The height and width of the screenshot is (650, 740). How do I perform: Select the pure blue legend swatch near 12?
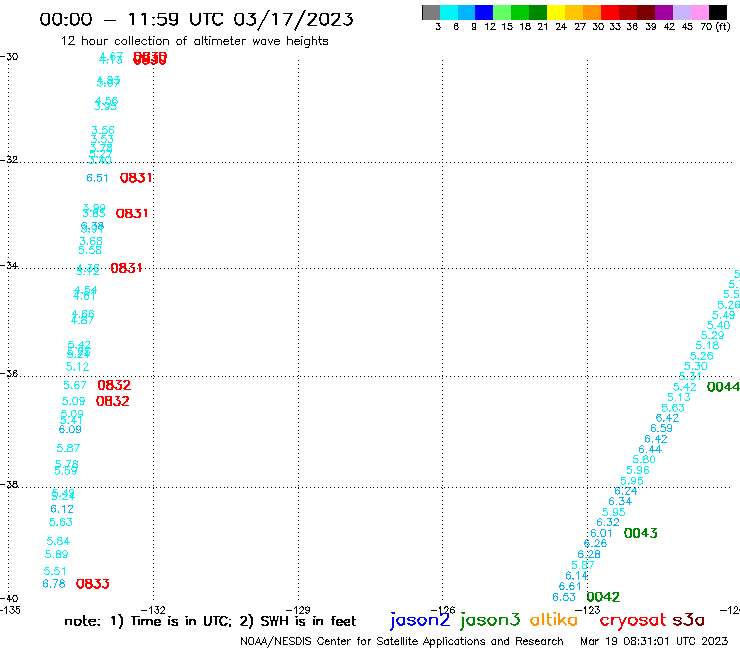pos(484,12)
